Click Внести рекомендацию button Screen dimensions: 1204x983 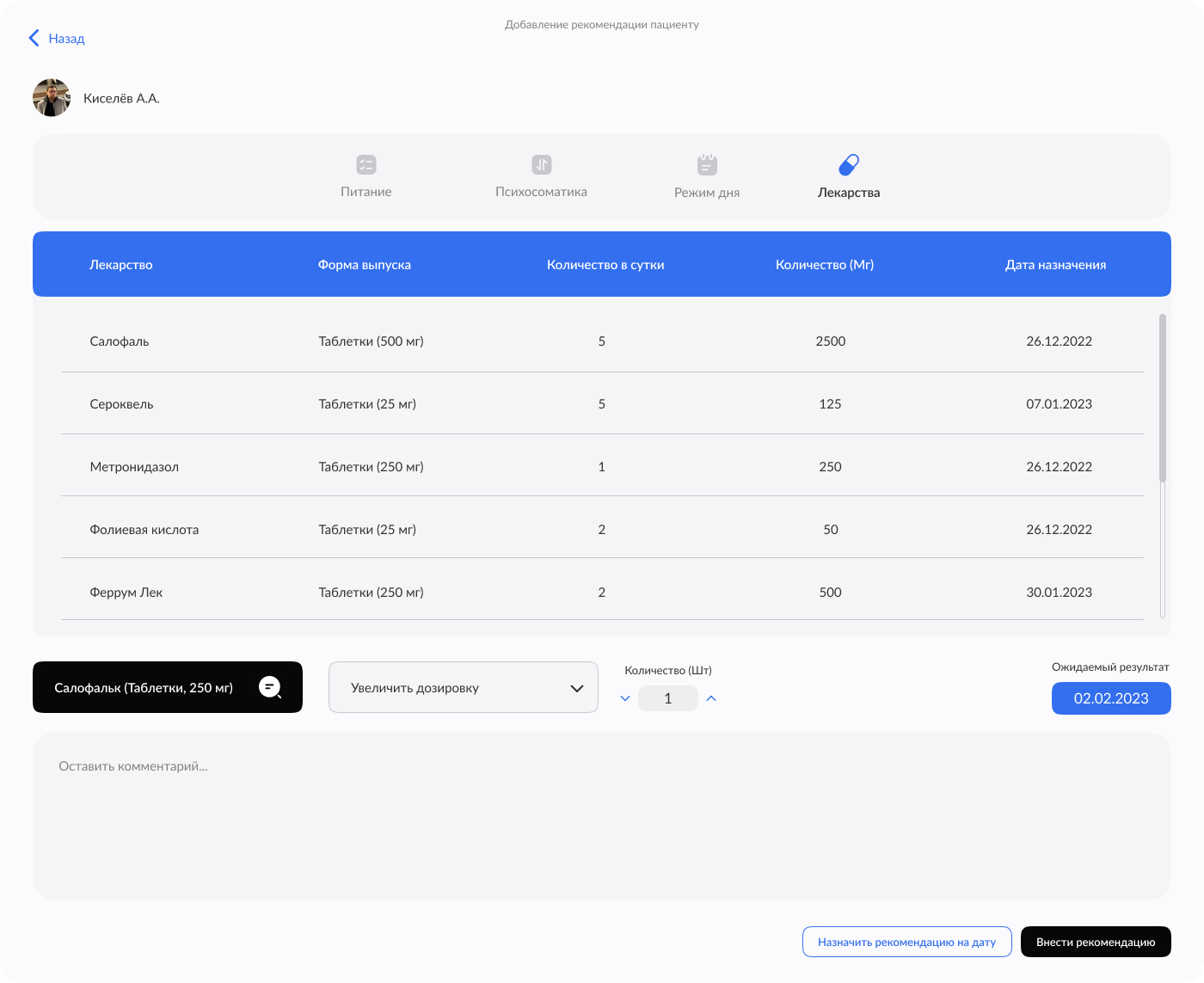tap(1096, 942)
